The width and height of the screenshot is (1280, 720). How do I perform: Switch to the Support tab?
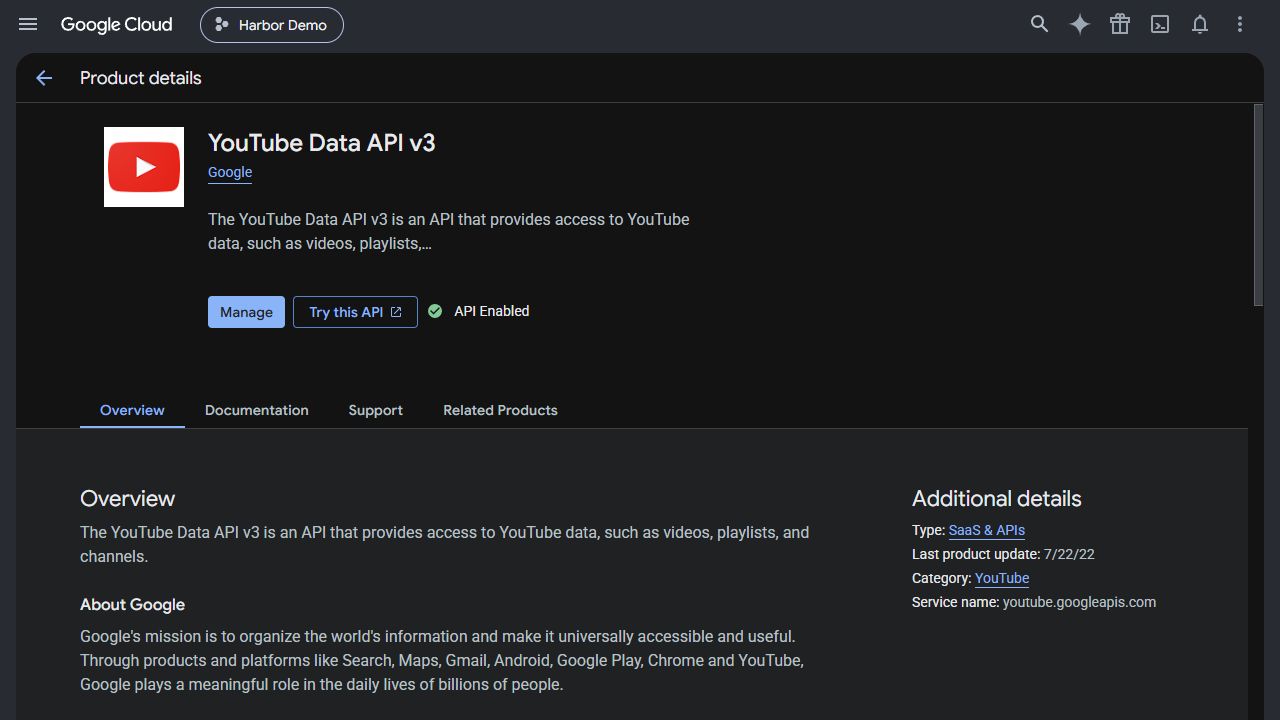pos(376,410)
